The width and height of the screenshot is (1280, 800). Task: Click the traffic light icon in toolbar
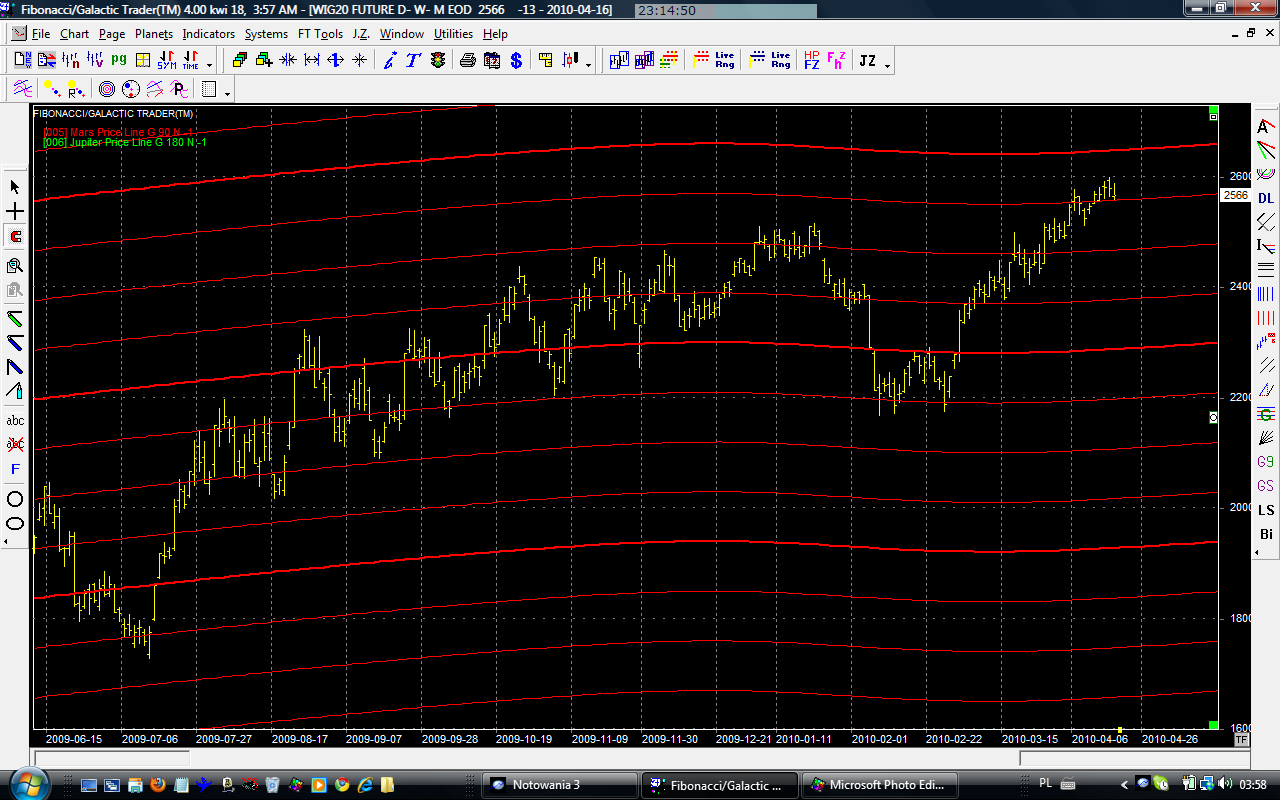coord(437,60)
